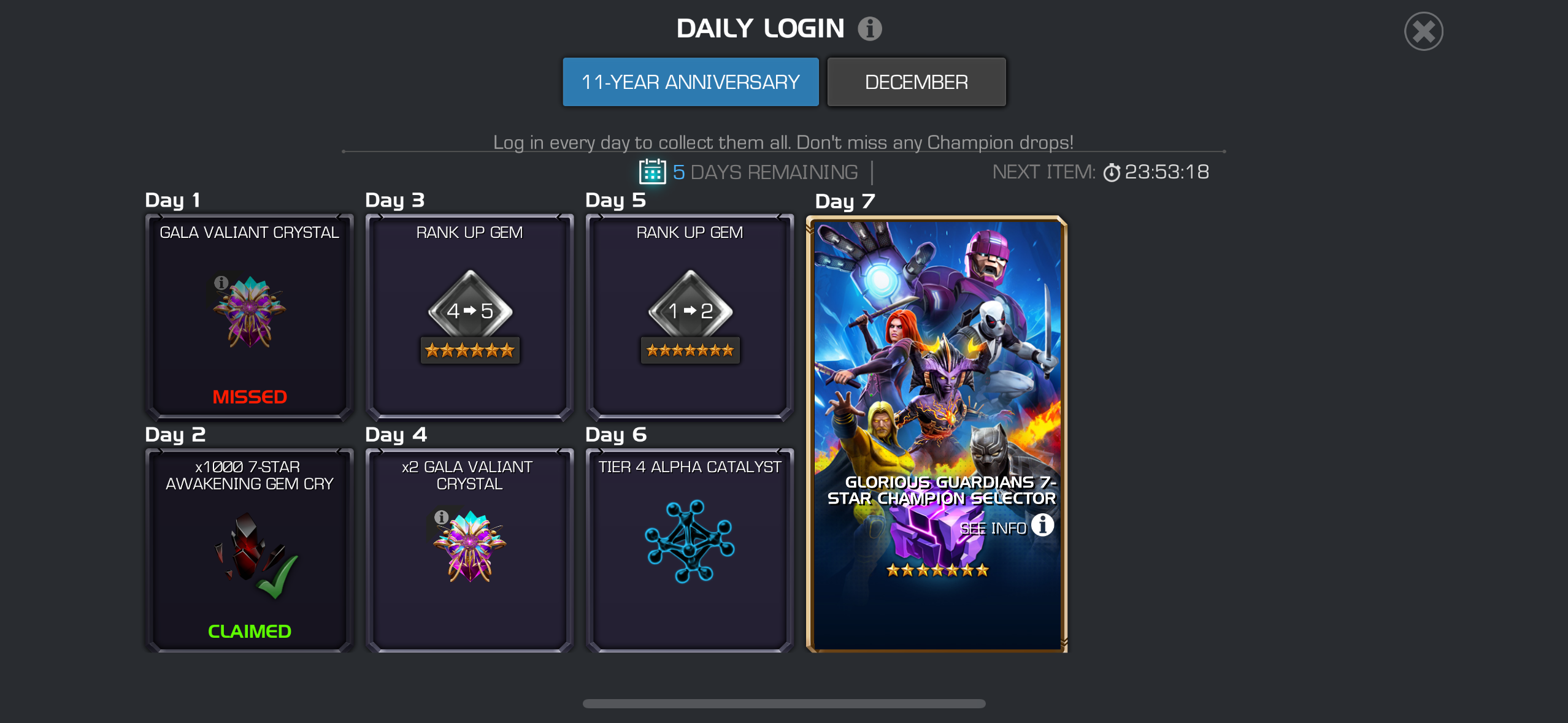Select the Day 6 Tier 4 Alpha Catalyst card title
This screenshot has height=723, width=1568.
[690, 467]
